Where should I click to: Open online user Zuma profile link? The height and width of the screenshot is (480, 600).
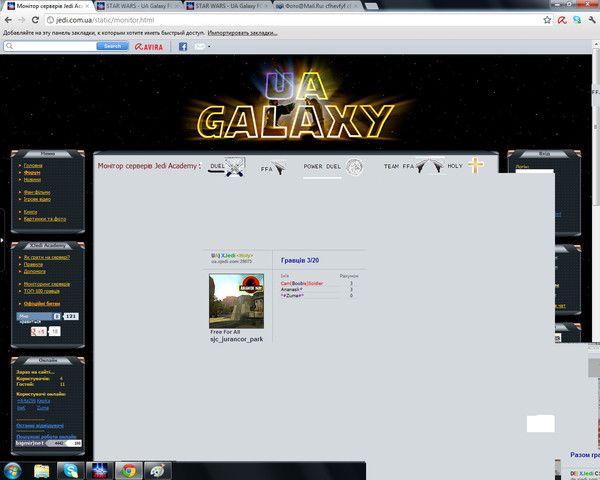pos(43,408)
